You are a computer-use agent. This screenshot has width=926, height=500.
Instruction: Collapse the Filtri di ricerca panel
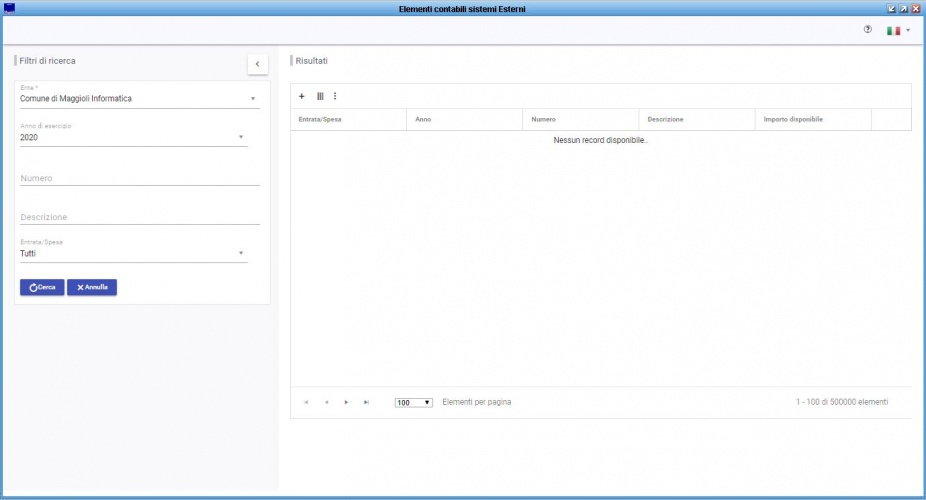tap(257, 64)
